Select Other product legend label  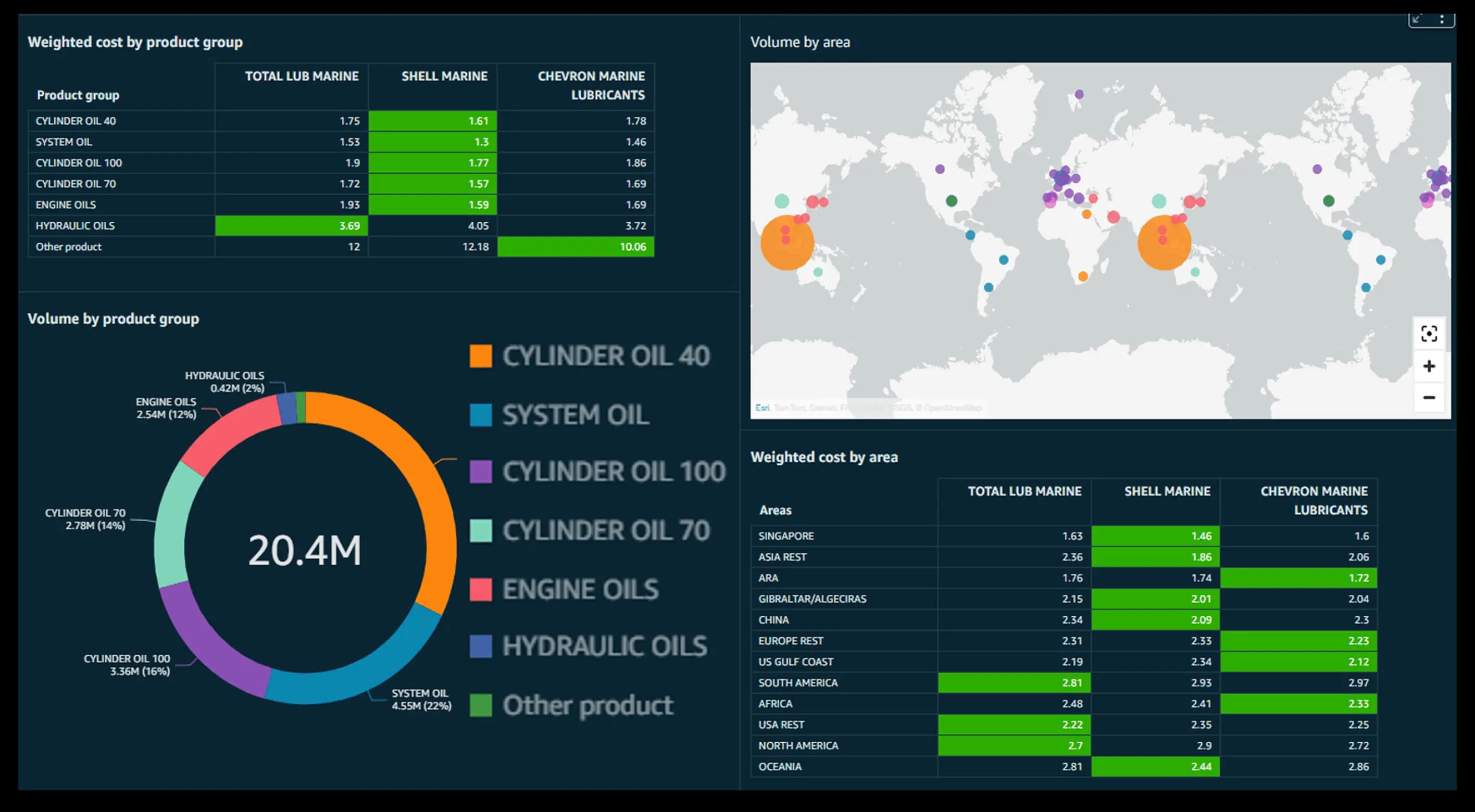point(587,706)
